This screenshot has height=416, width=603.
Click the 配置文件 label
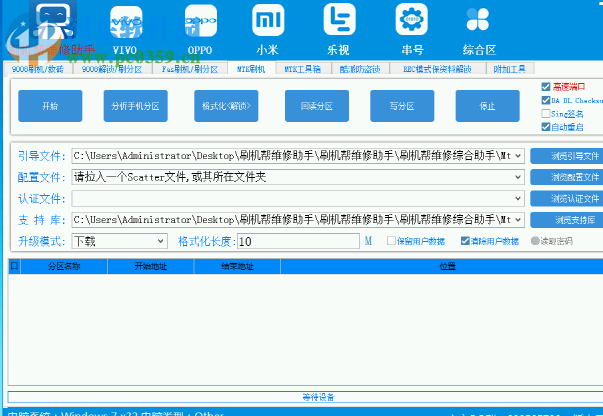click(x=42, y=177)
